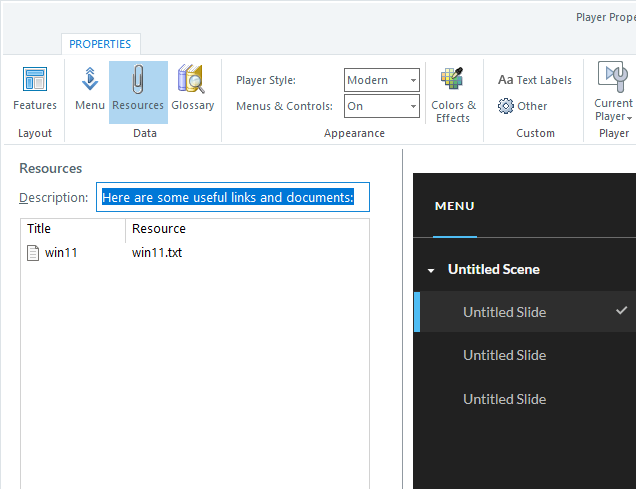Open the Player Style Modern dropdown
Viewport: 636px width, 489px height.
[381, 80]
